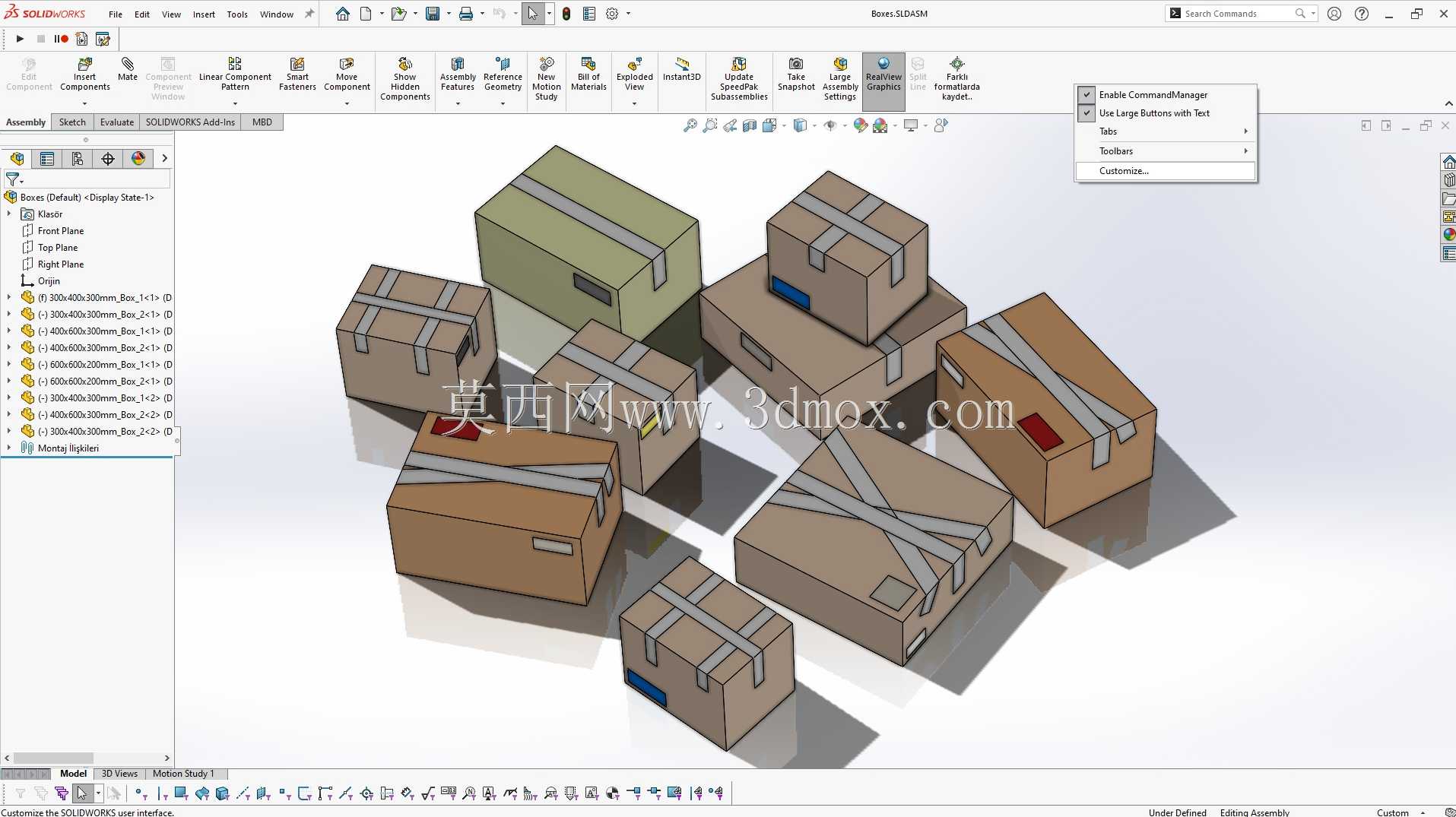
Task: Select the Orijin tree item
Action: [x=49, y=281]
